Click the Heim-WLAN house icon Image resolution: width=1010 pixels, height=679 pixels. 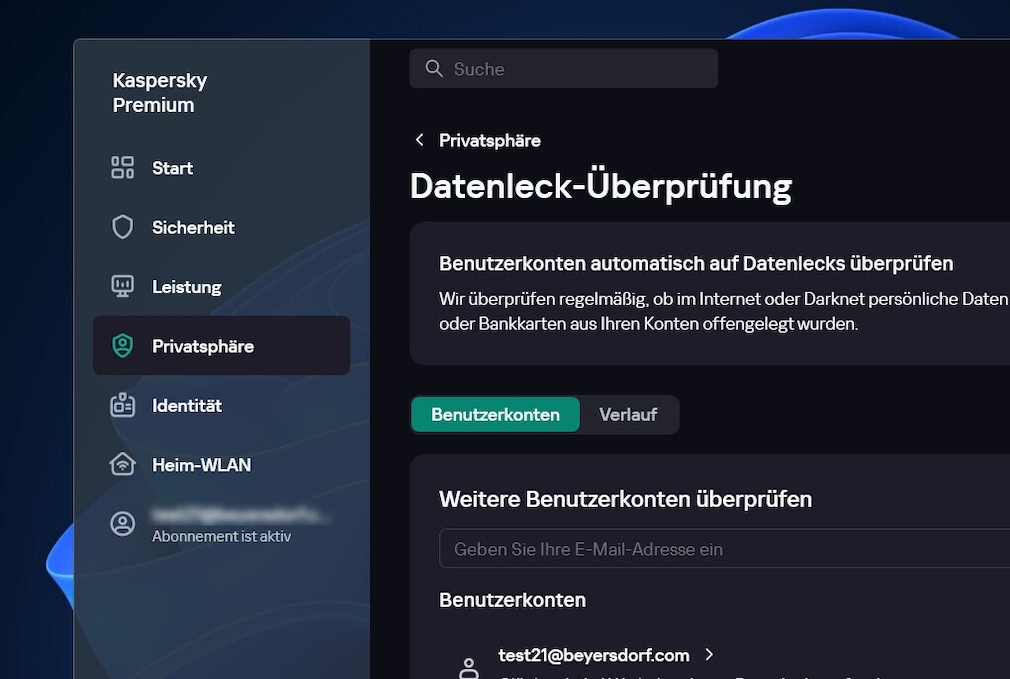(122, 464)
